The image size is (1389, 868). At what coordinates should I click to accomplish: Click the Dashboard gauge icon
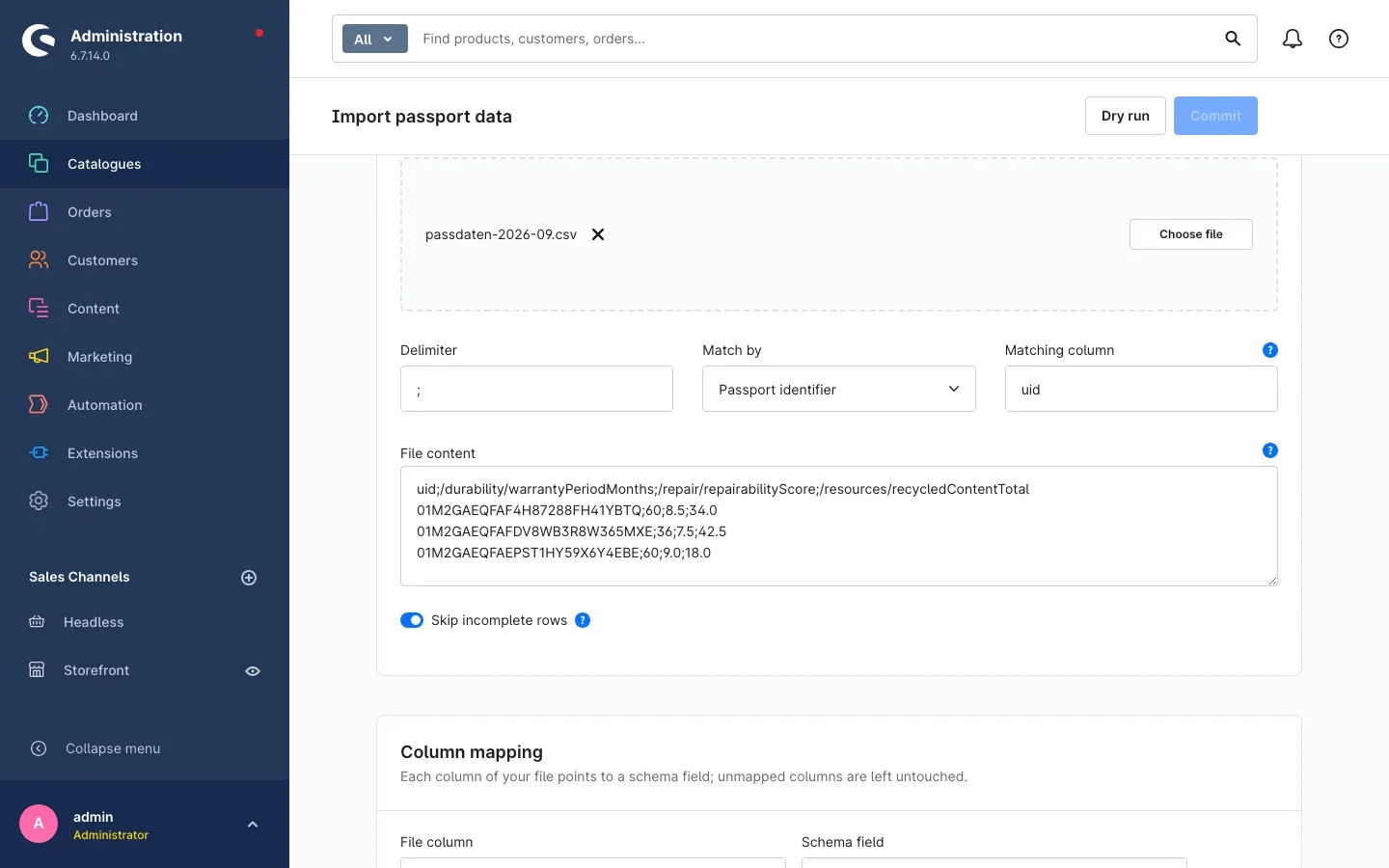(x=39, y=116)
